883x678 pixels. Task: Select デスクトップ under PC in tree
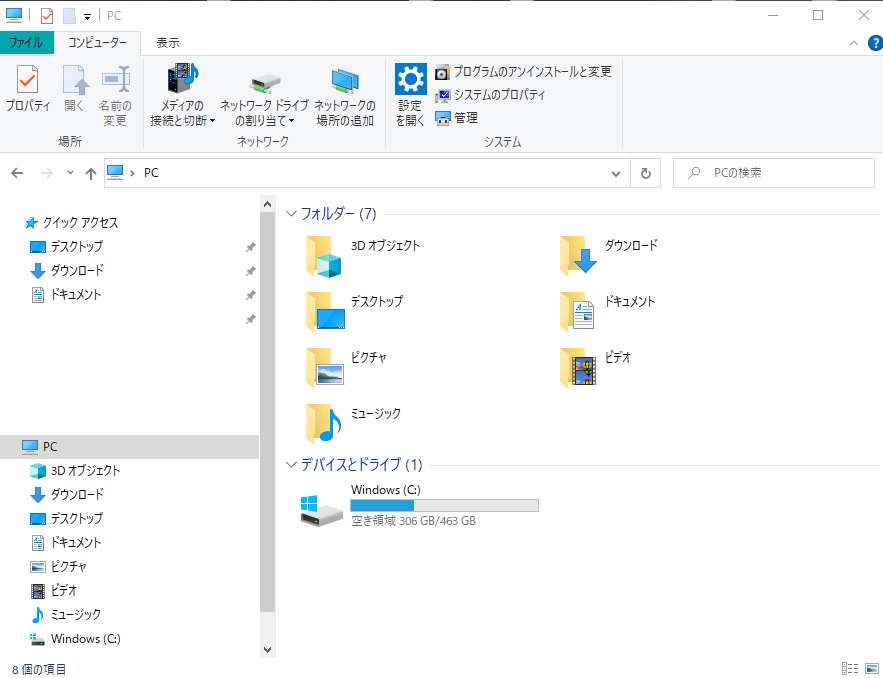click(x=77, y=519)
